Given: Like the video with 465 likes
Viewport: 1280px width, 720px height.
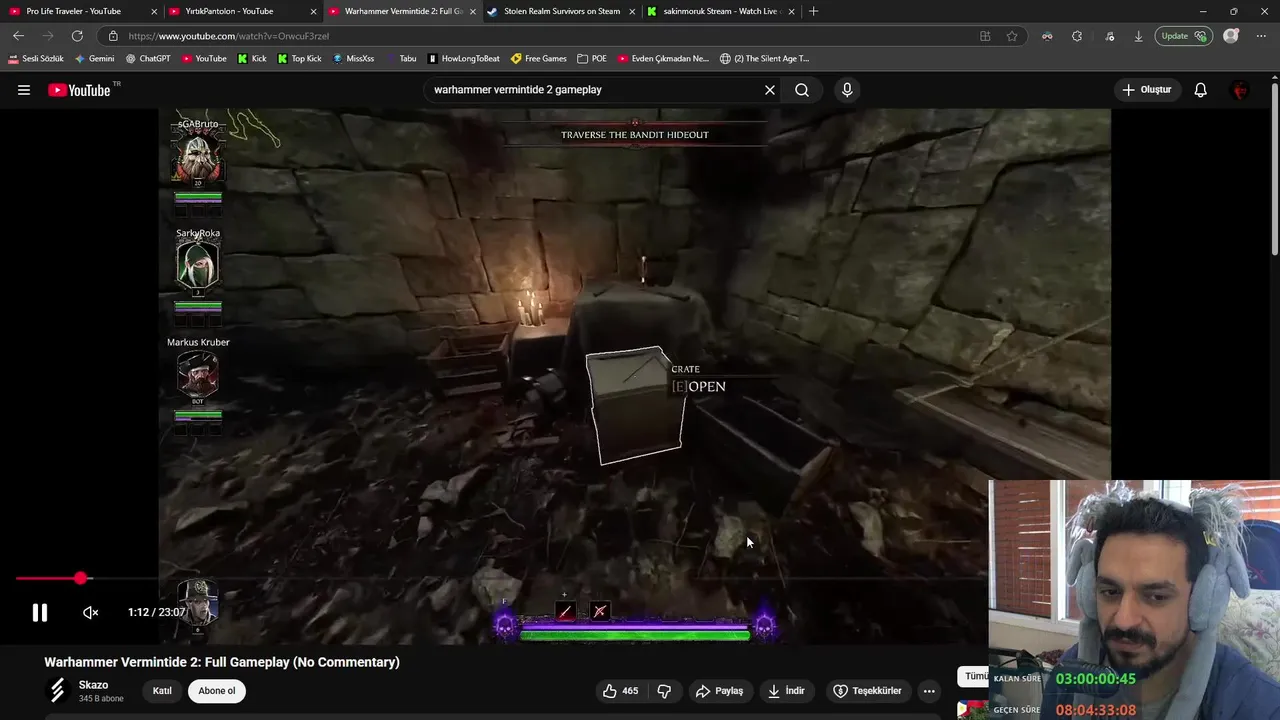Looking at the screenshot, I should tap(620, 691).
